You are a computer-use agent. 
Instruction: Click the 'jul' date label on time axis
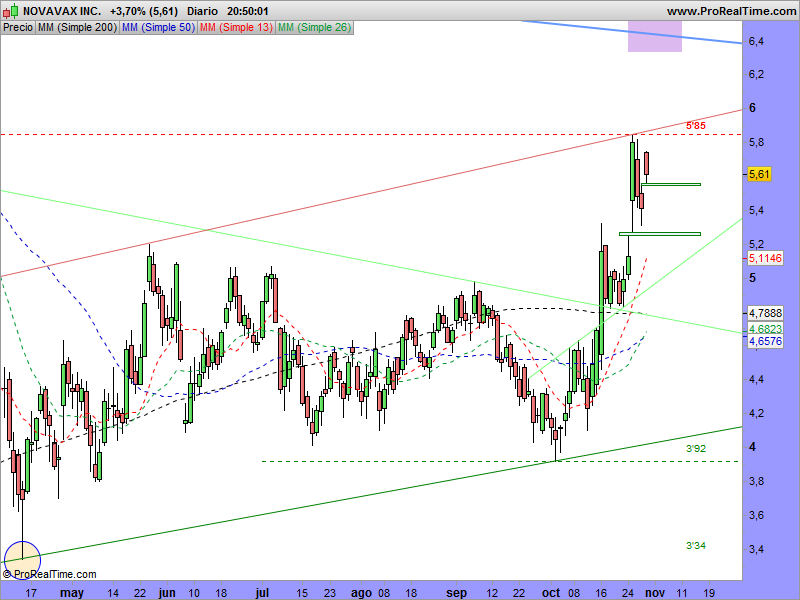(262, 593)
